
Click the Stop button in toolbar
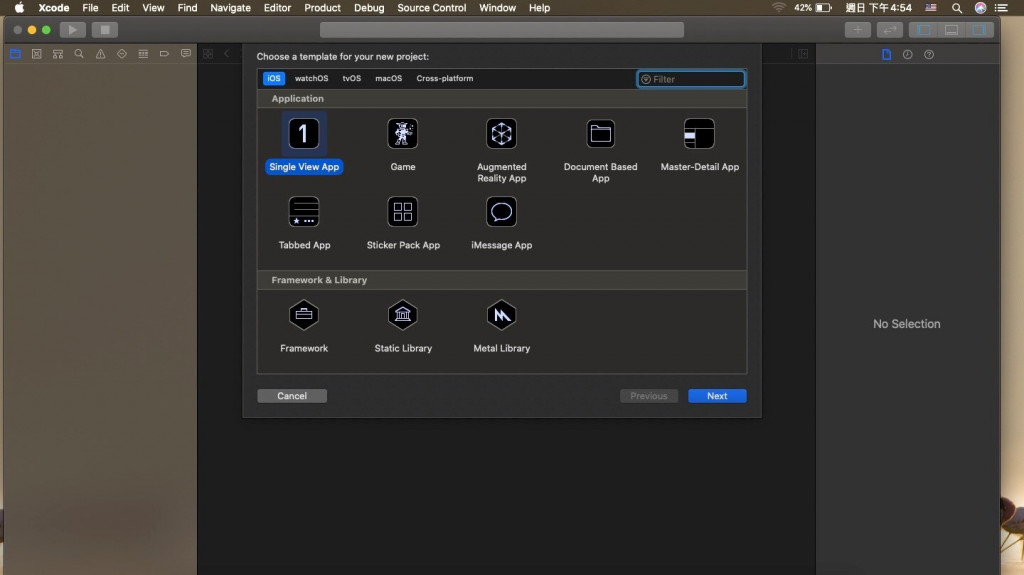[104, 30]
